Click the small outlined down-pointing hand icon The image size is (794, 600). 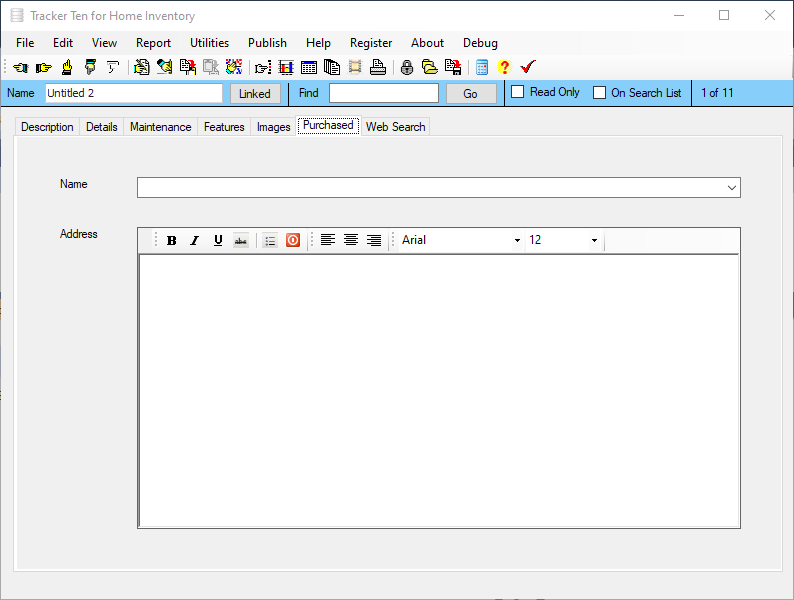[x=113, y=67]
